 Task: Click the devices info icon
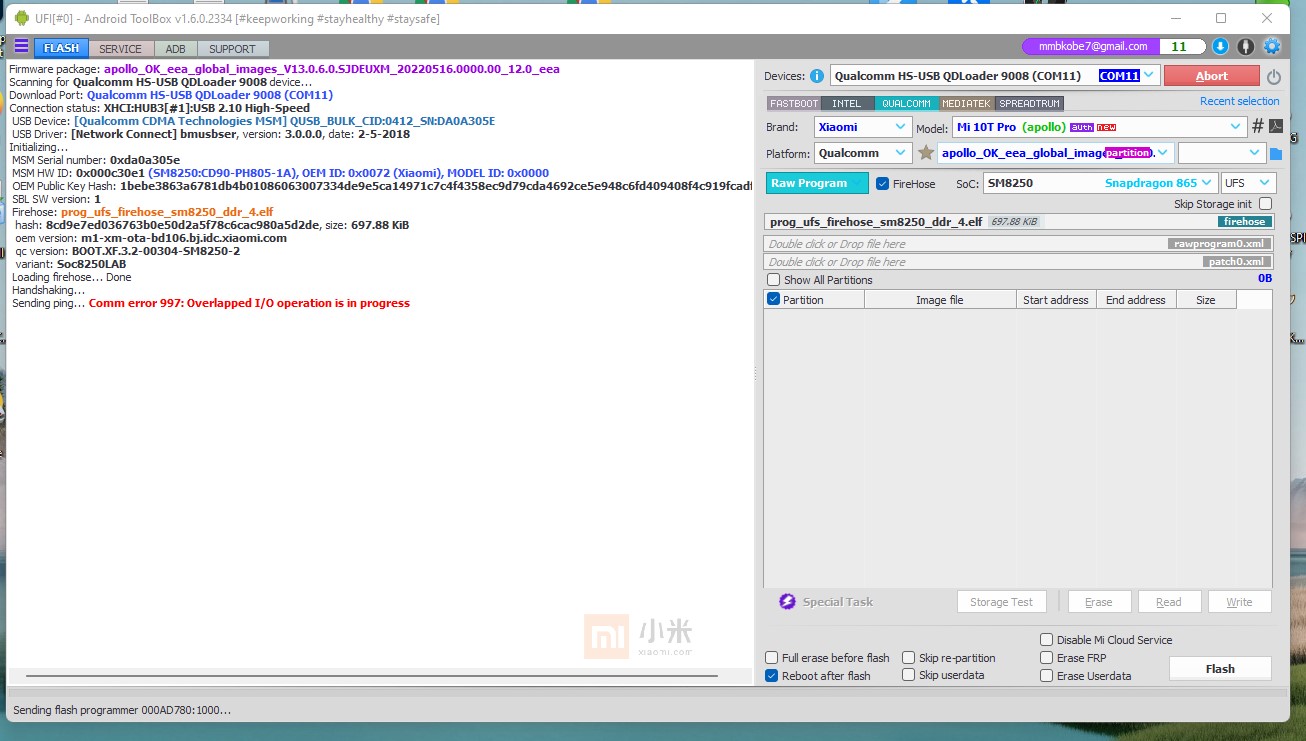pos(817,76)
